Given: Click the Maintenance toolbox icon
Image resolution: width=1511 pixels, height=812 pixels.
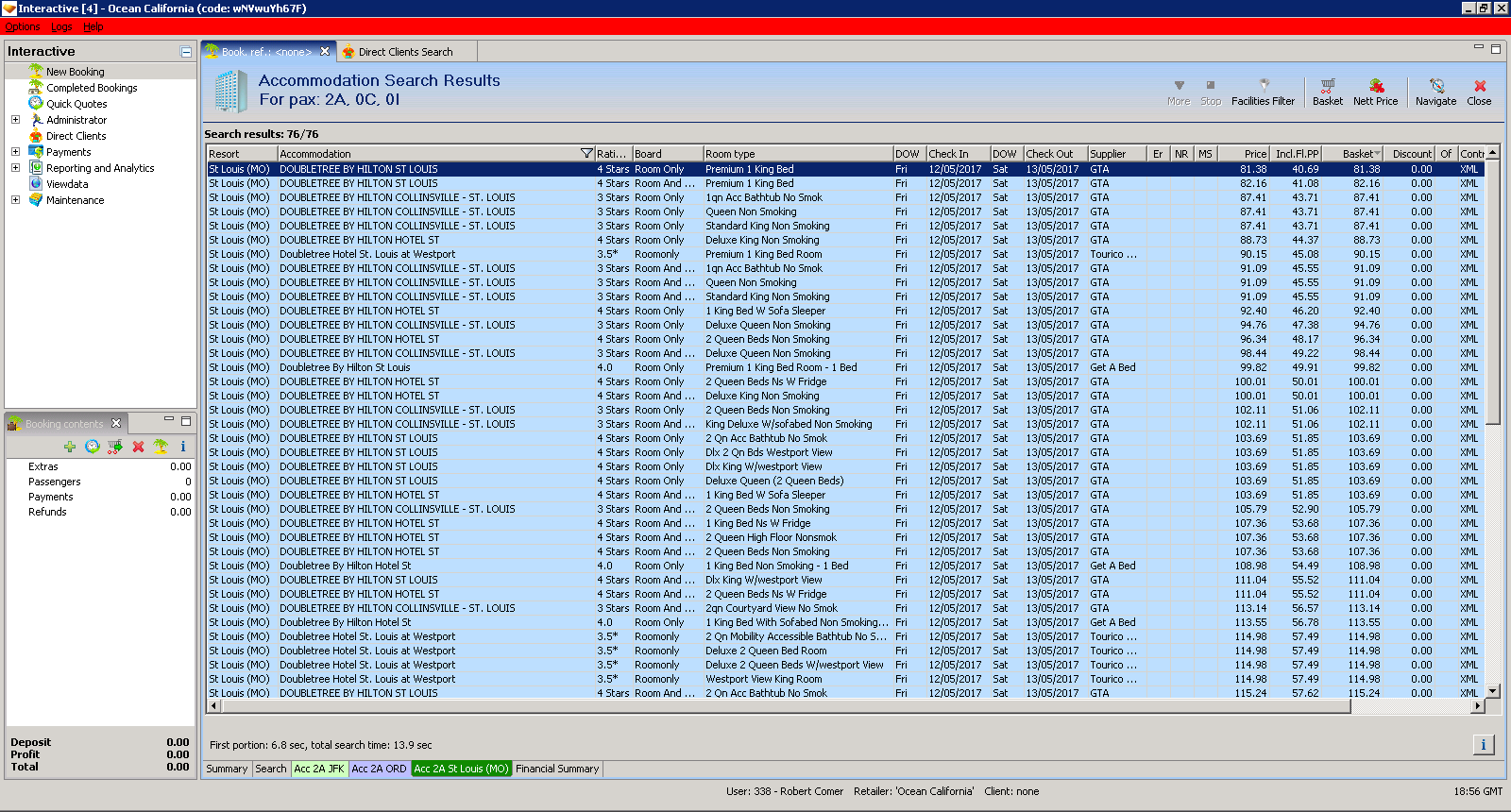Looking at the screenshot, I should (x=36, y=199).
